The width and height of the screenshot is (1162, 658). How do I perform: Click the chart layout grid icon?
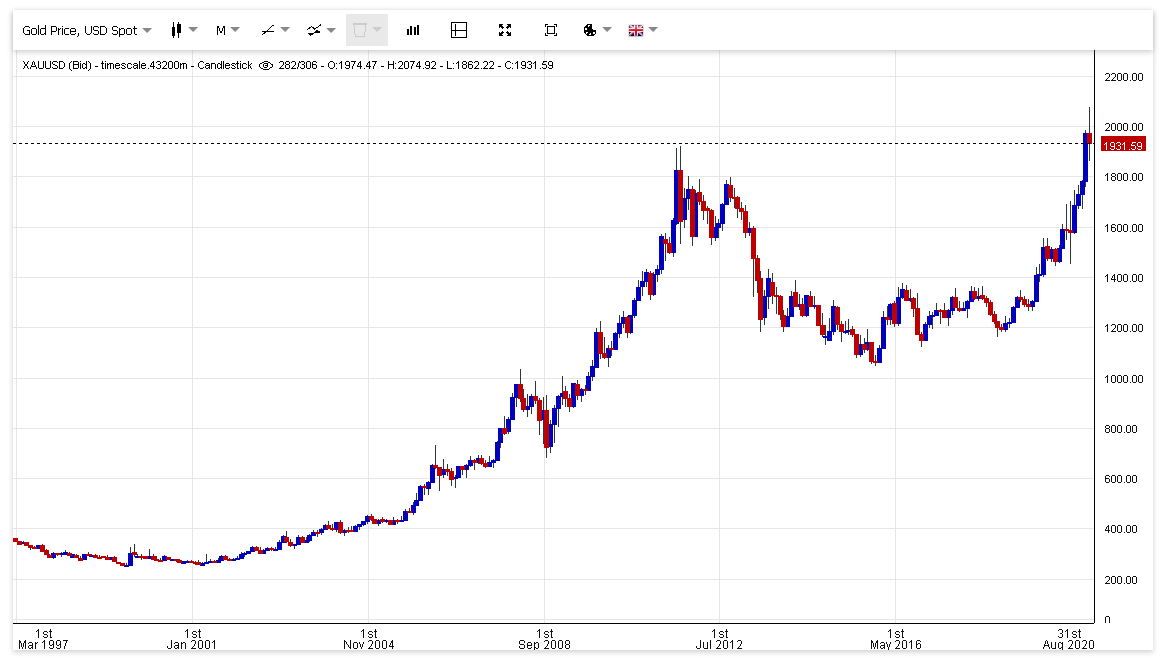pos(459,30)
